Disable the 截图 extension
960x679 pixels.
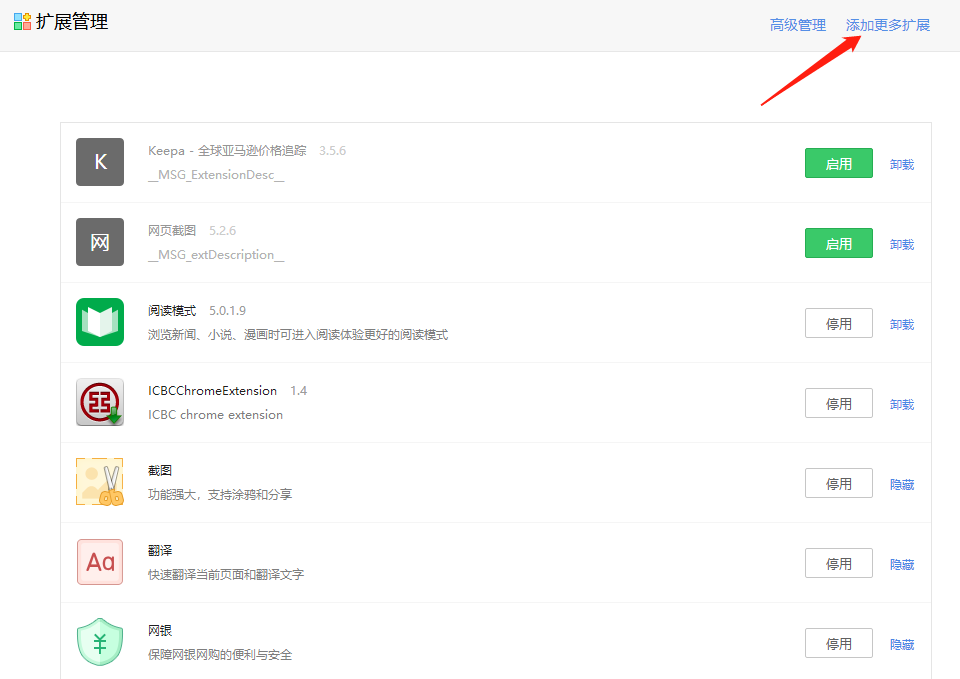coord(838,483)
